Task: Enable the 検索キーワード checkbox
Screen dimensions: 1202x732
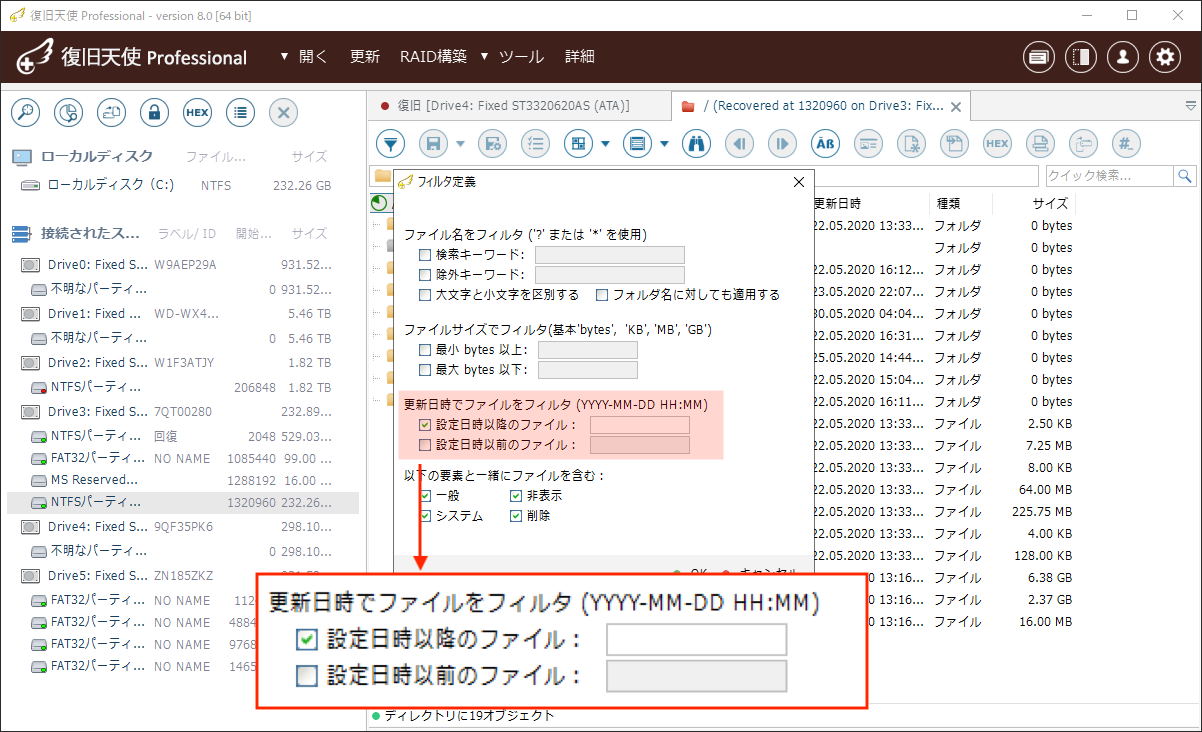Action: (425, 255)
